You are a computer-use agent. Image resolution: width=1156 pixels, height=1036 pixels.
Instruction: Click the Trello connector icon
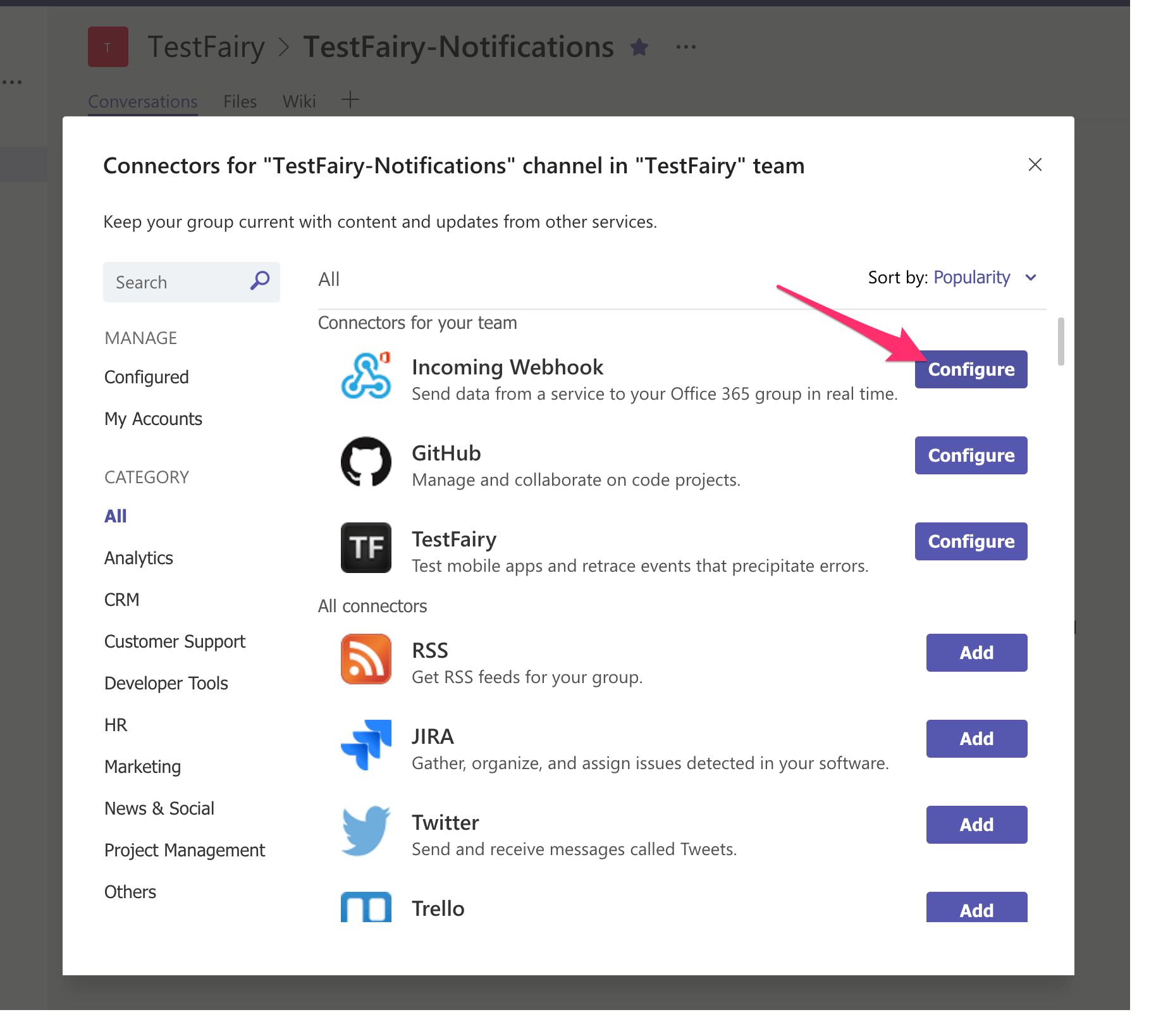tap(366, 908)
